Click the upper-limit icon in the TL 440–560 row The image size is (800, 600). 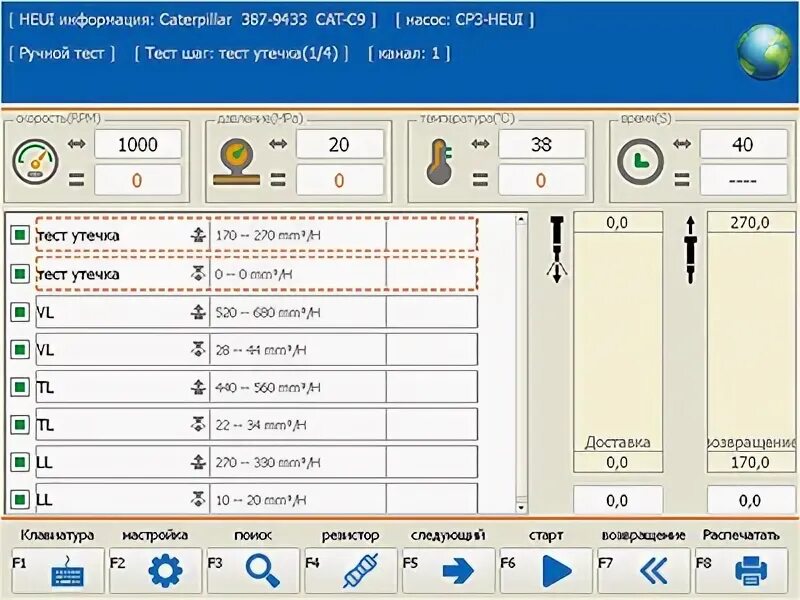[x=198, y=387]
